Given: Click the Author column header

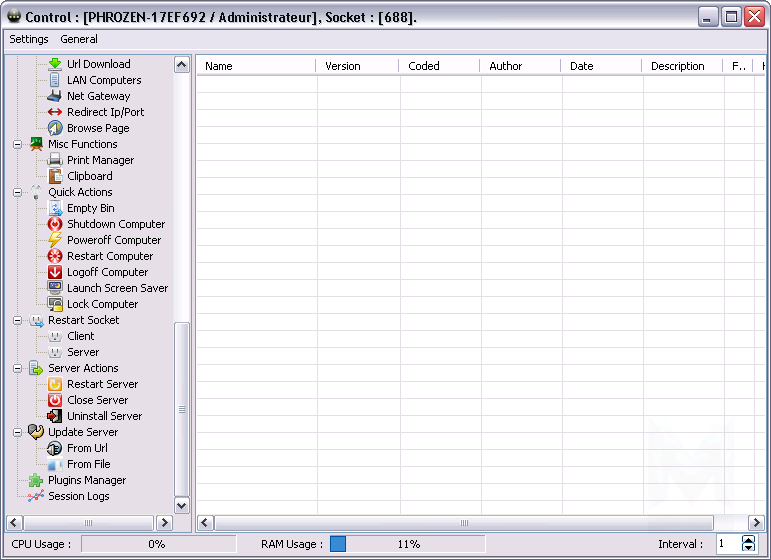Looking at the screenshot, I should pyautogui.click(x=520, y=66).
